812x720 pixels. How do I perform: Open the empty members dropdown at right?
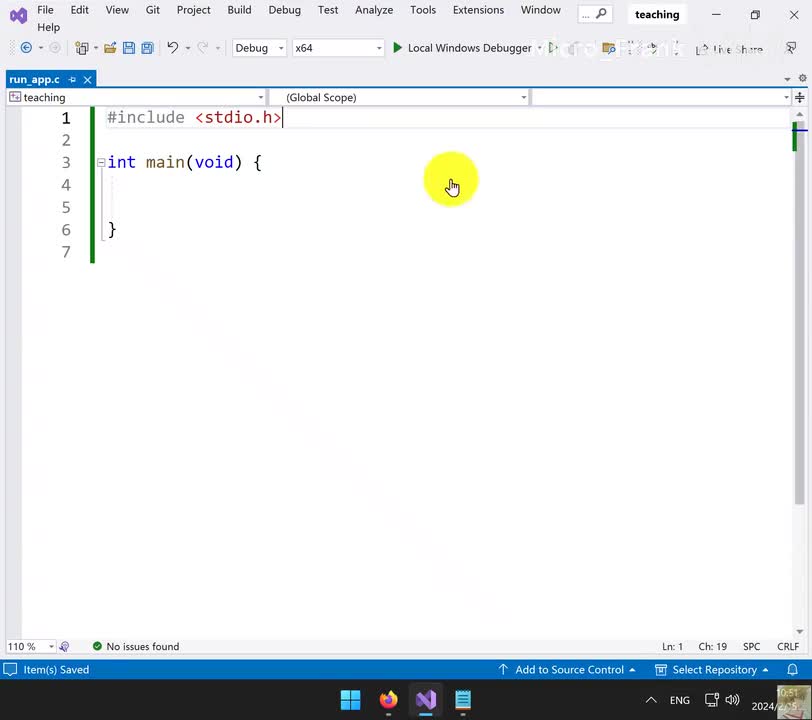click(x=786, y=97)
